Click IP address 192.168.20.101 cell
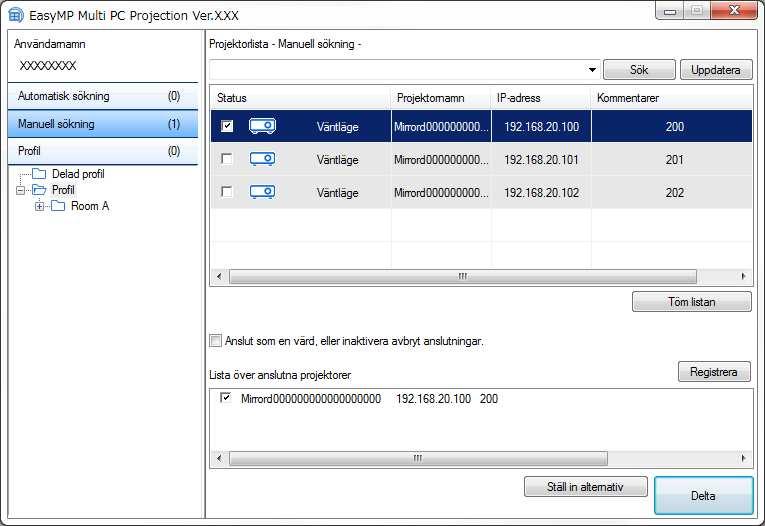 (542, 160)
